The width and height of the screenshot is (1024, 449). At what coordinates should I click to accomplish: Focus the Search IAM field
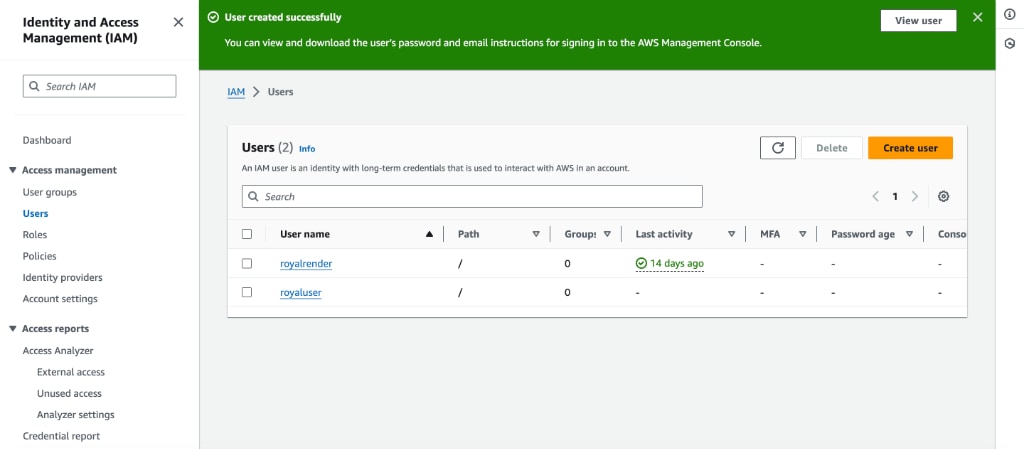(99, 86)
